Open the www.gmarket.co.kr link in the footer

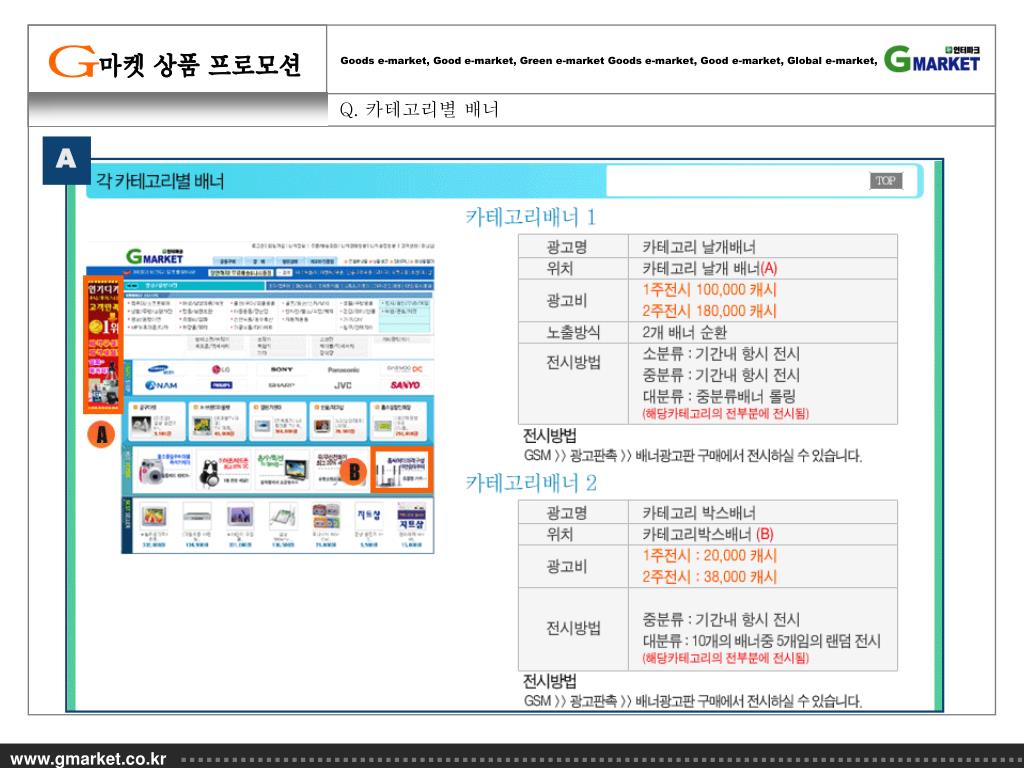pos(88,759)
